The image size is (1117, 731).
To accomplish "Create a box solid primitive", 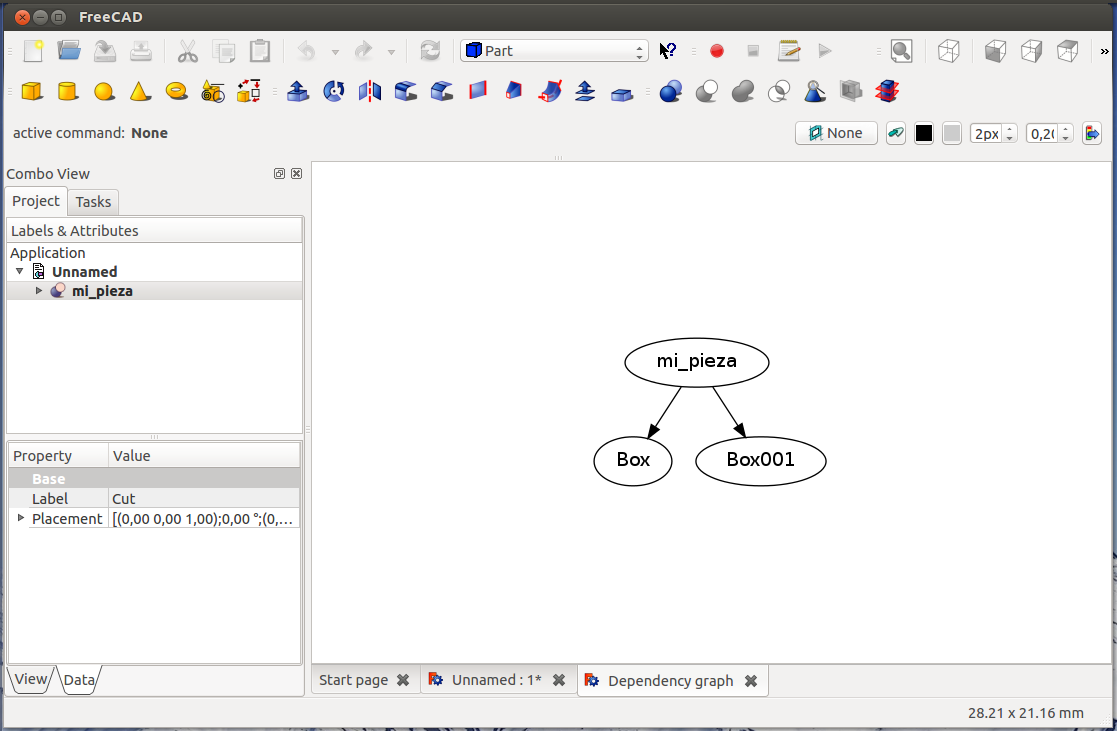I will (32, 92).
